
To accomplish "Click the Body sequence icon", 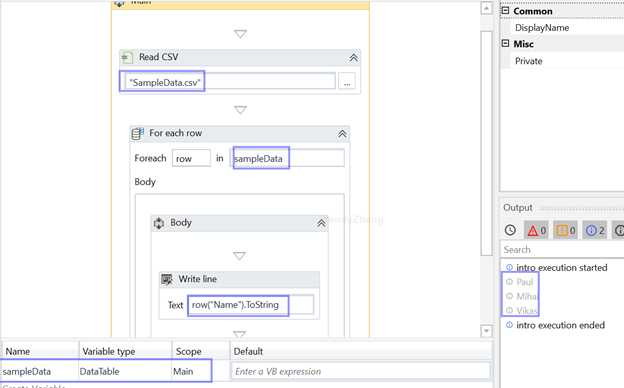I will 159,223.
